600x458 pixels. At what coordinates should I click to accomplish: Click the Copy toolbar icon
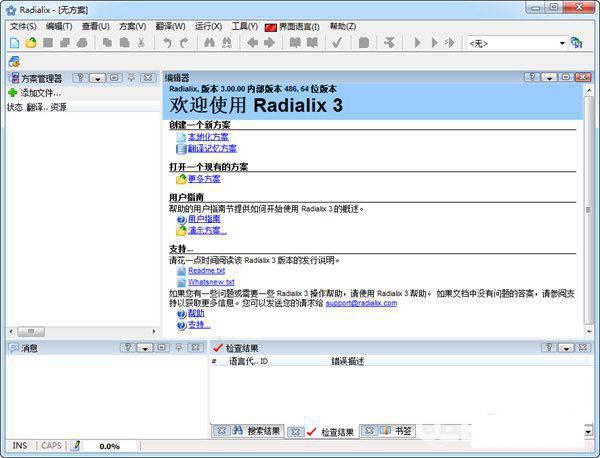coord(108,43)
